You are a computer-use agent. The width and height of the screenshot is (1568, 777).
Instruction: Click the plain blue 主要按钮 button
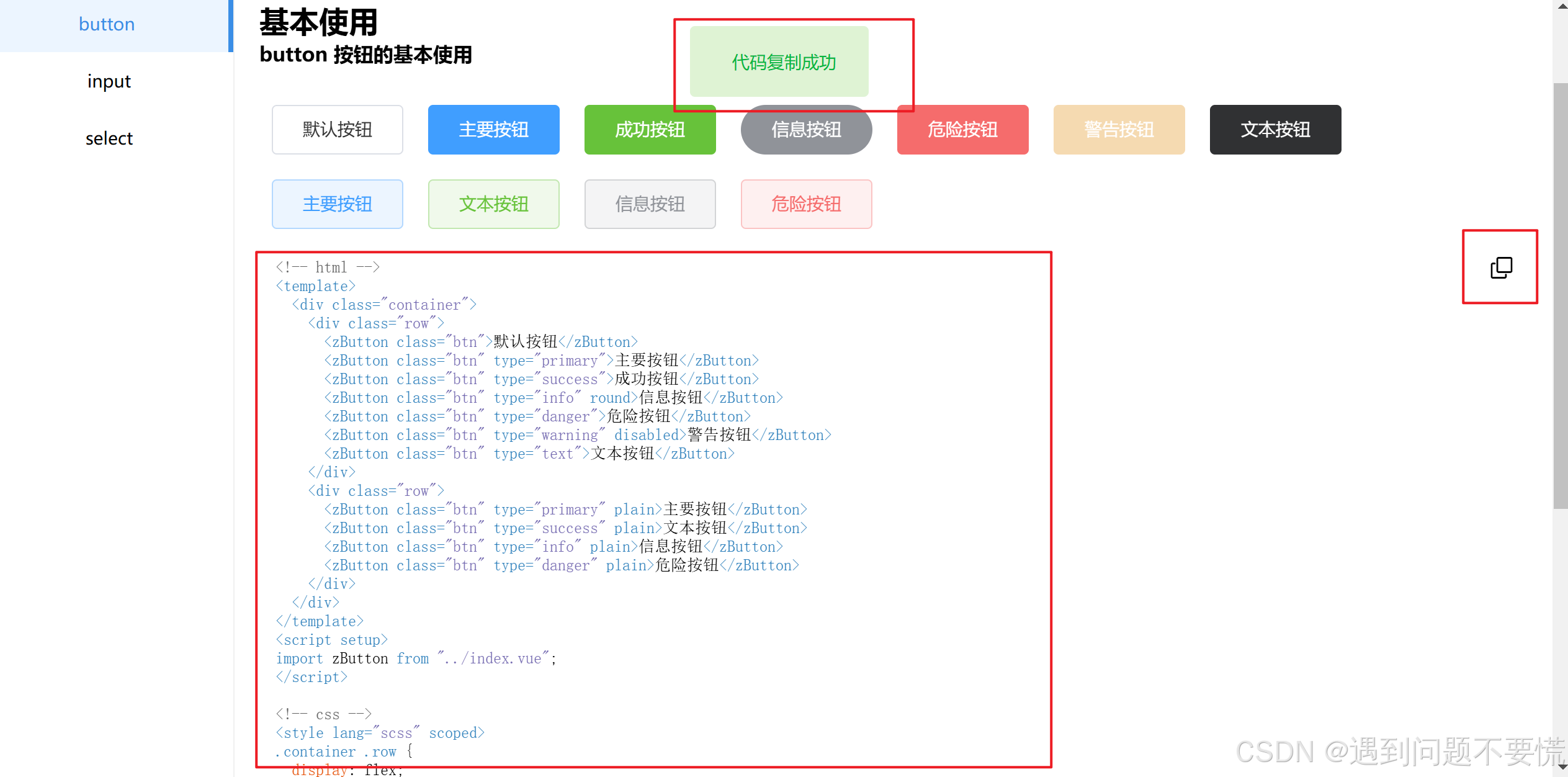(337, 204)
